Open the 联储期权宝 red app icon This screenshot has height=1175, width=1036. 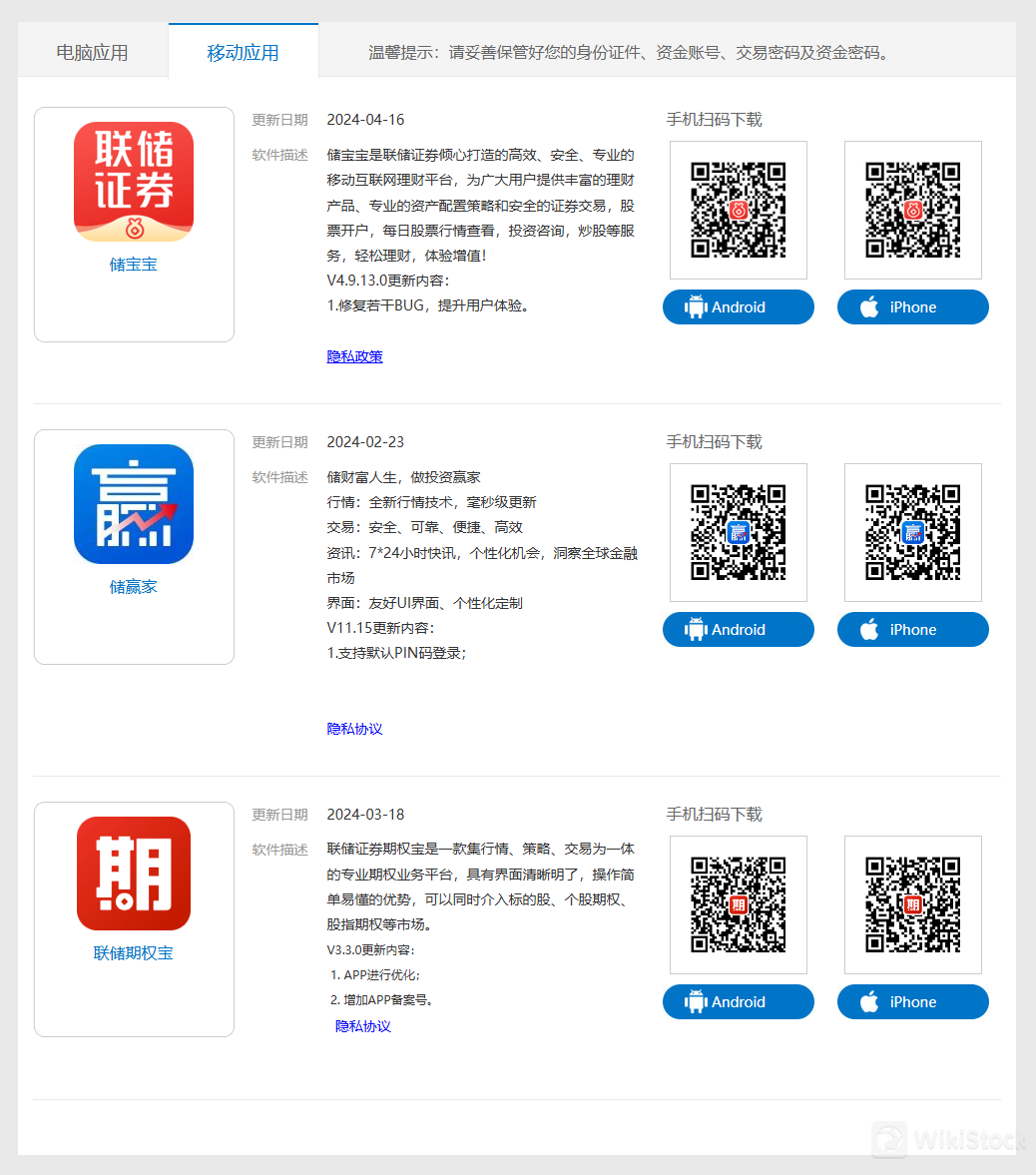click(134, 873)
